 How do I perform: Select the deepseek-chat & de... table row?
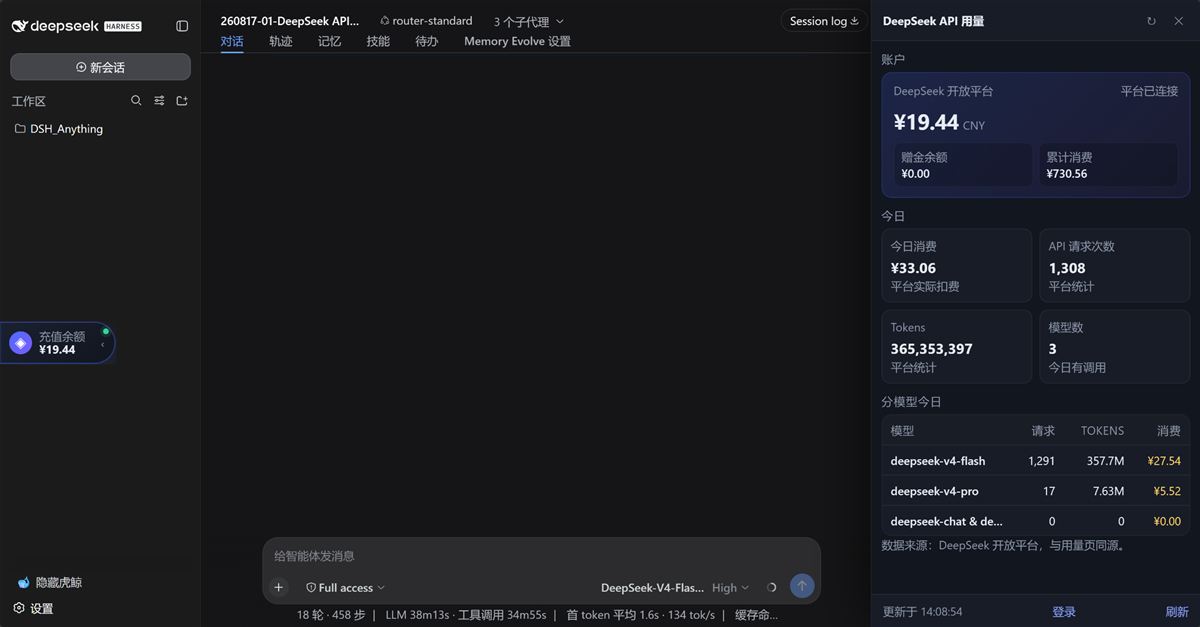coord(1036,521)
